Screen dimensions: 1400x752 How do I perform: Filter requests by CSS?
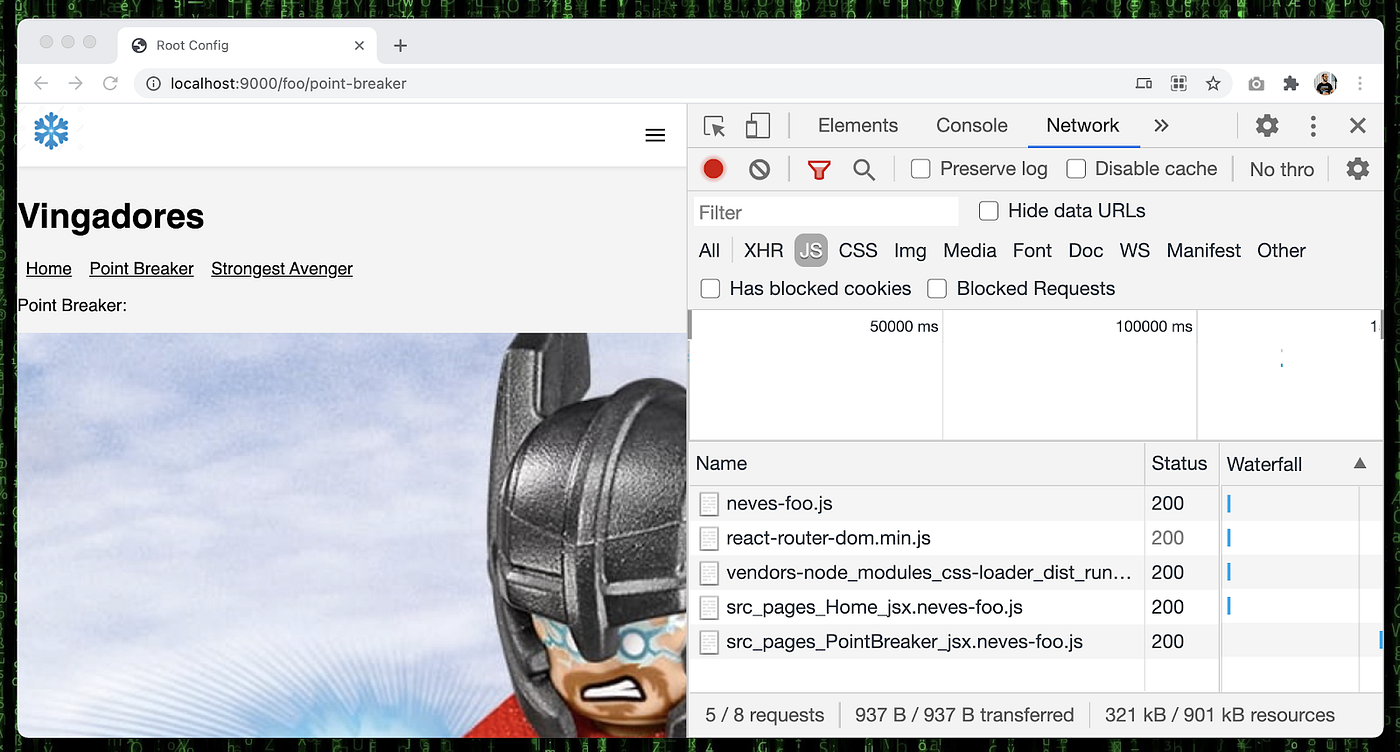pos(858,251)
